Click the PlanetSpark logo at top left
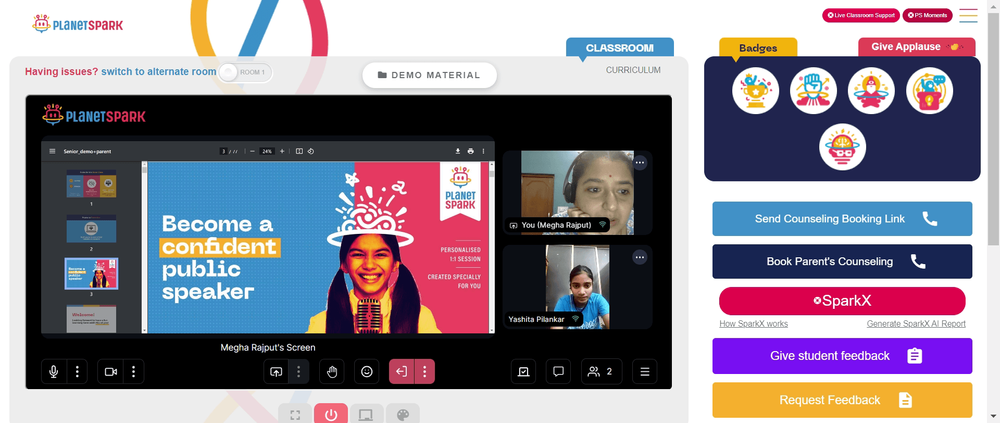The height and width of the screenshot is (423, 1000). point(77,24)
